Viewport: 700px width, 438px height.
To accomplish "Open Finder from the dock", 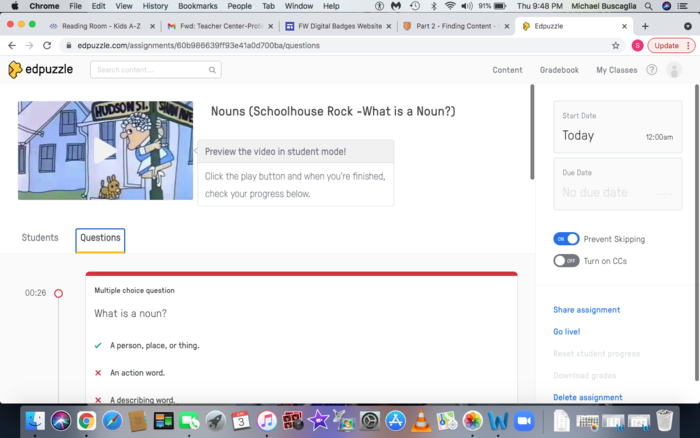I will 35,421.
